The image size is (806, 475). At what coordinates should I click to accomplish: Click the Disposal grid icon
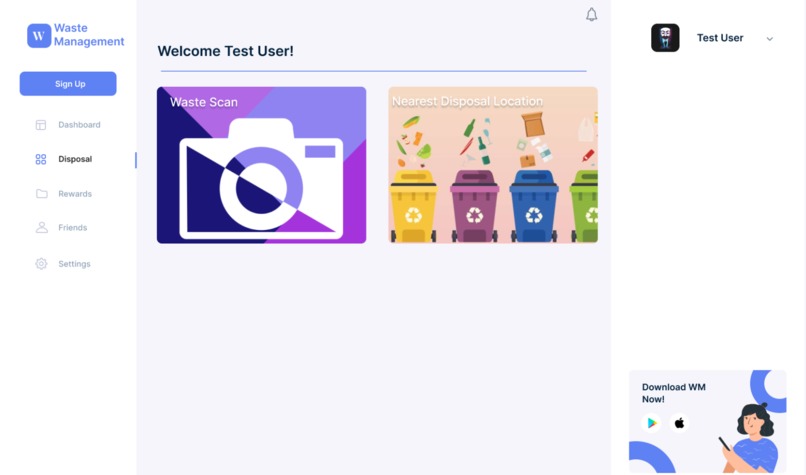(x=41, y=159)
